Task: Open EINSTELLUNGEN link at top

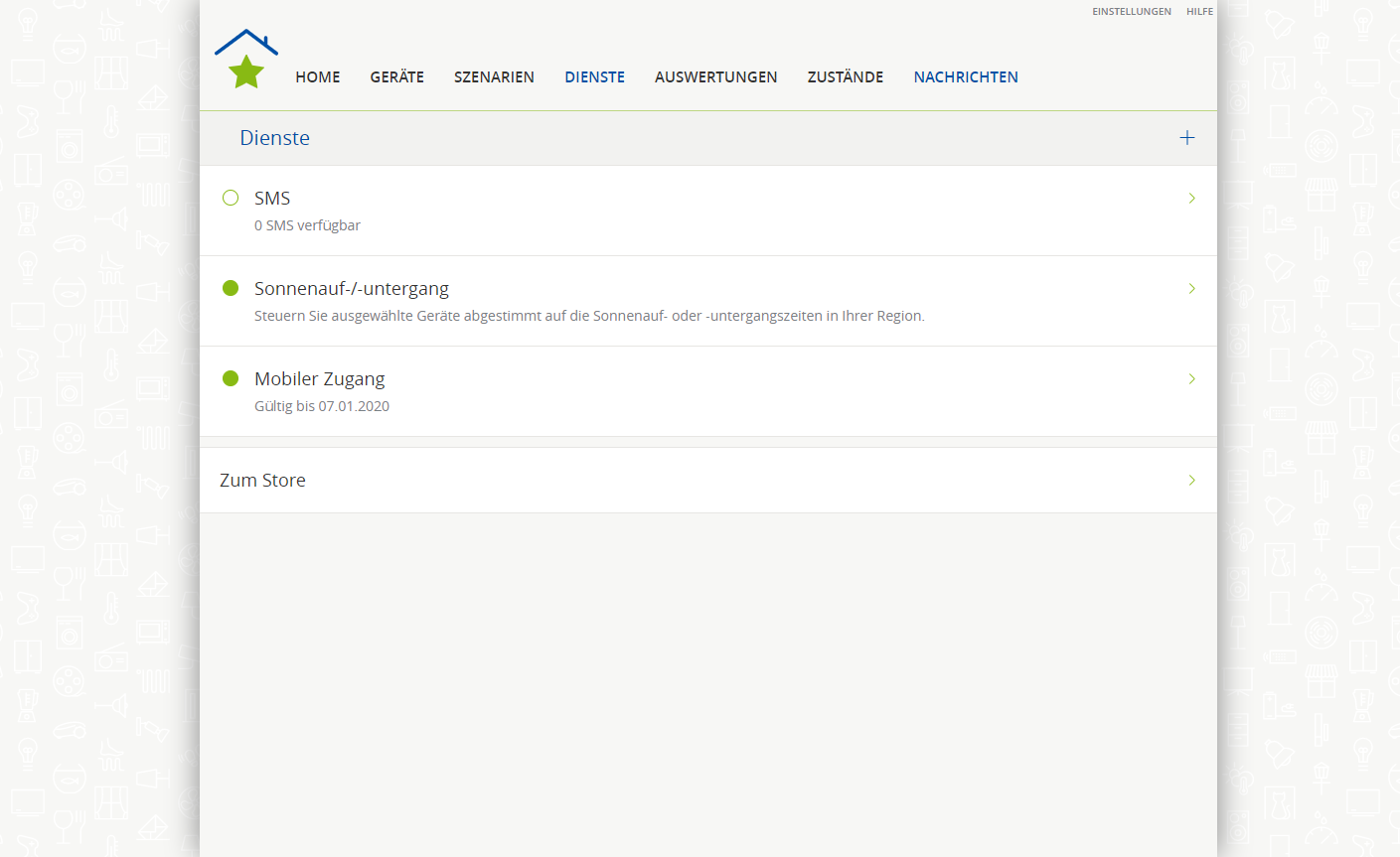Action: [x=1131, y=12]
